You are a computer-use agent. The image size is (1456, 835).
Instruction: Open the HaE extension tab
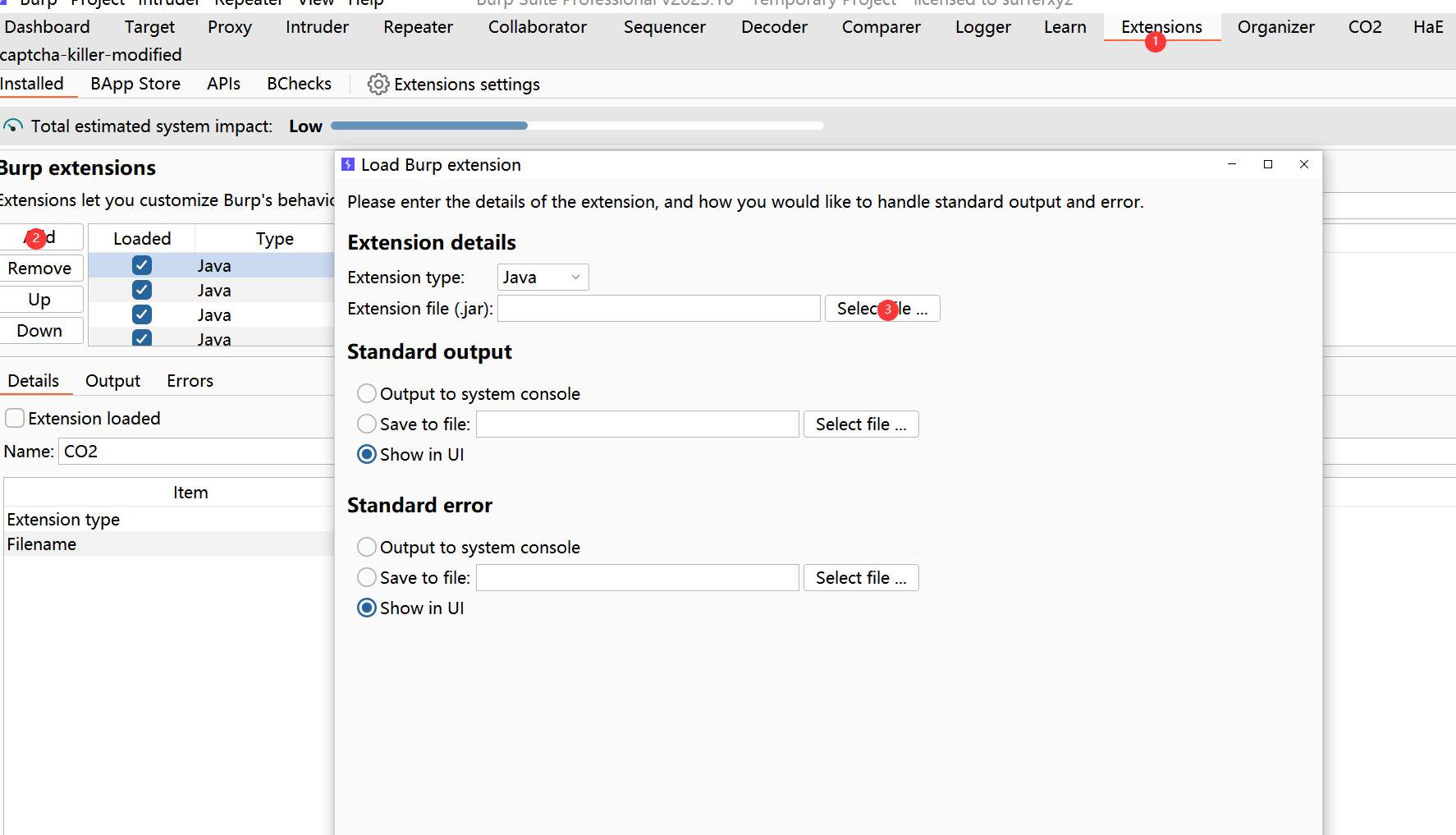tap(1428, 27)
